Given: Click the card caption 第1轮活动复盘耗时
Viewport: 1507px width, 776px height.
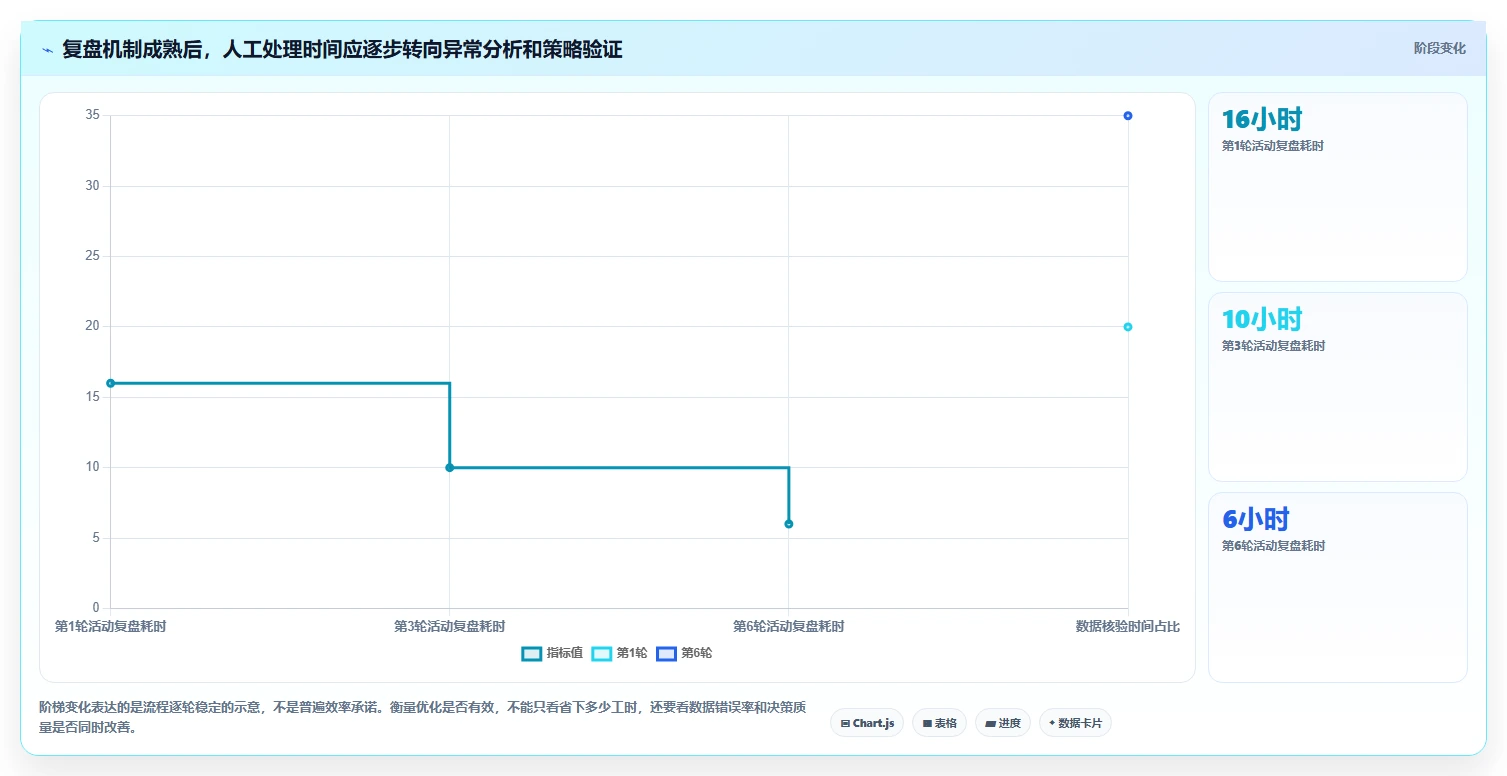Looking at the screenshot, I should coord(1273,146).
